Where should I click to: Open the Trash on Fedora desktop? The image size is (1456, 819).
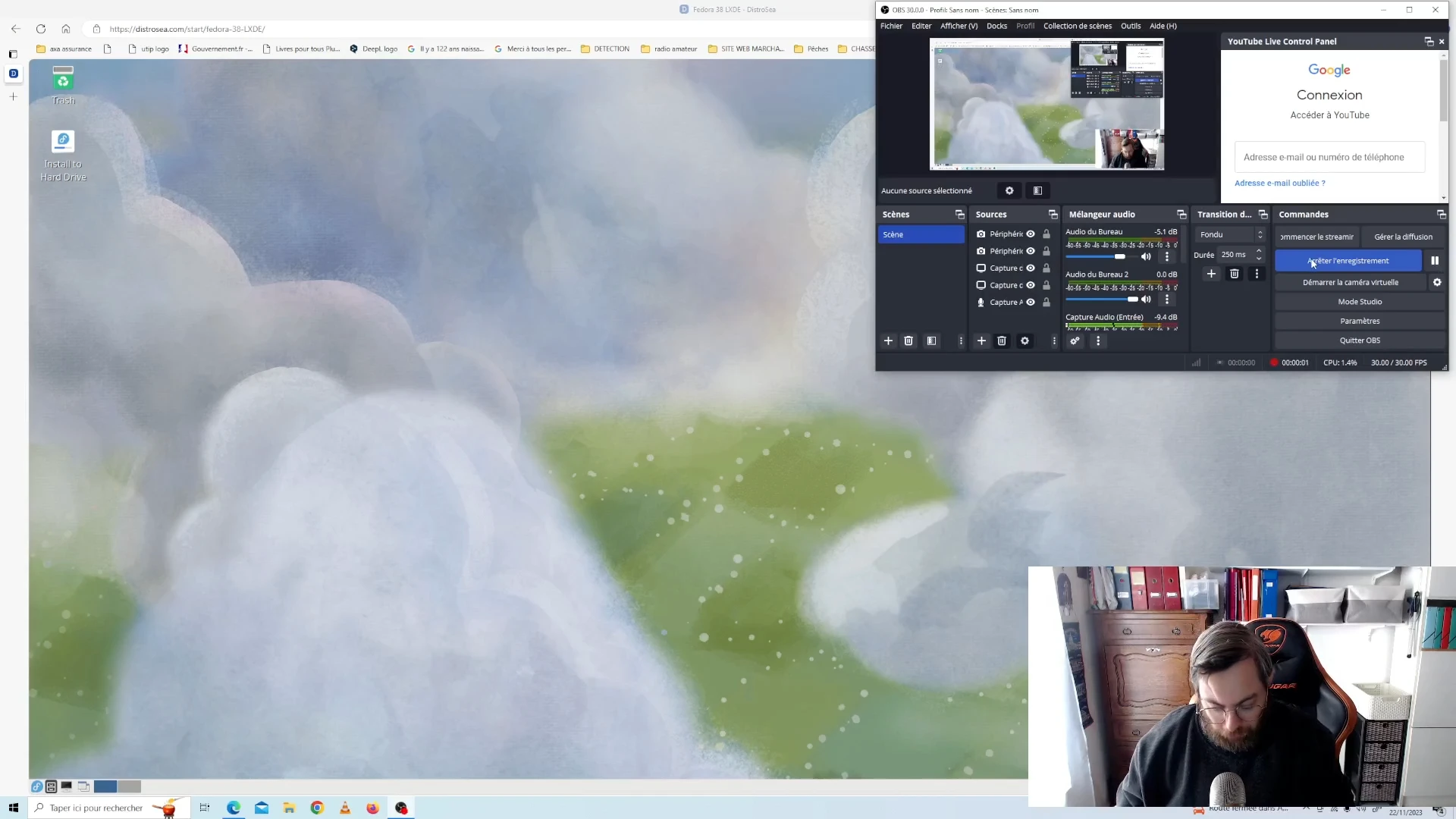coord(63,84)
